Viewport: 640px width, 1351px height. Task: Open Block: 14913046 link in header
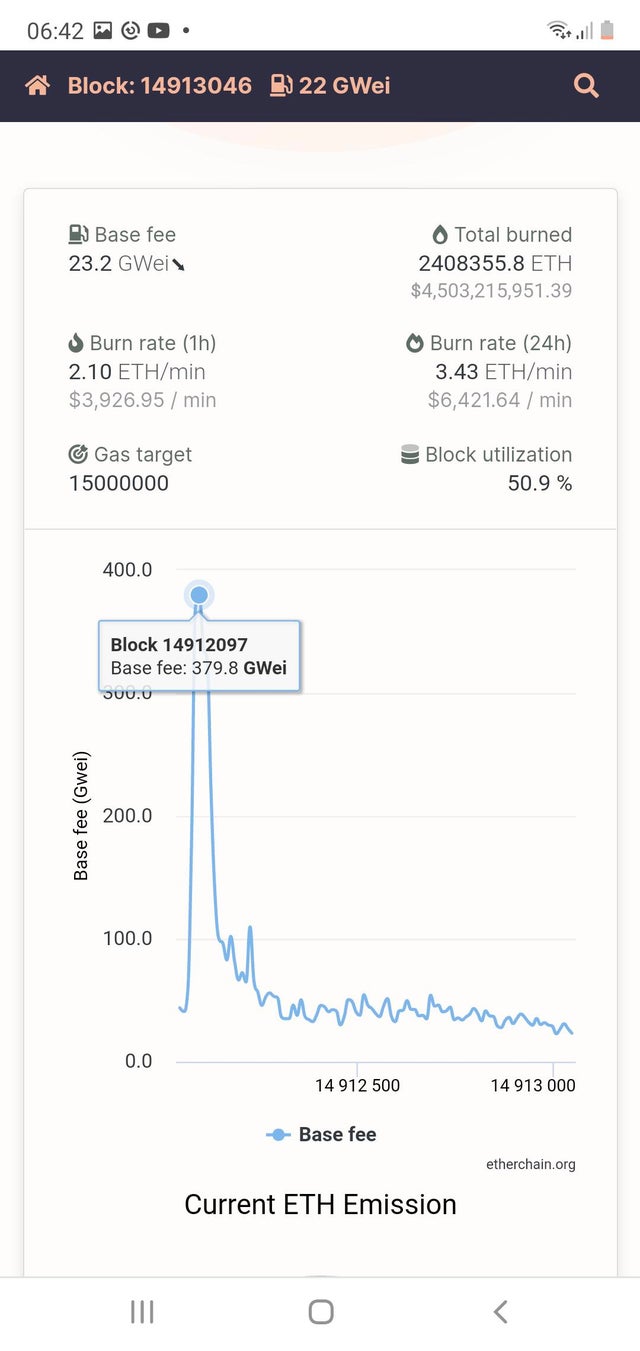point(159,86)
